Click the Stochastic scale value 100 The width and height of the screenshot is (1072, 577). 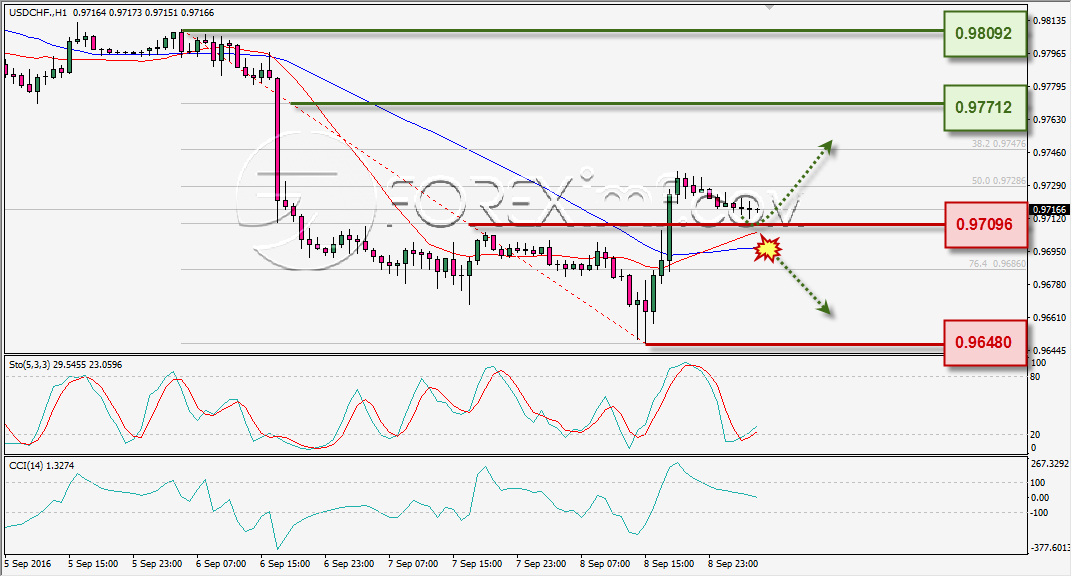pos(1038,363)
